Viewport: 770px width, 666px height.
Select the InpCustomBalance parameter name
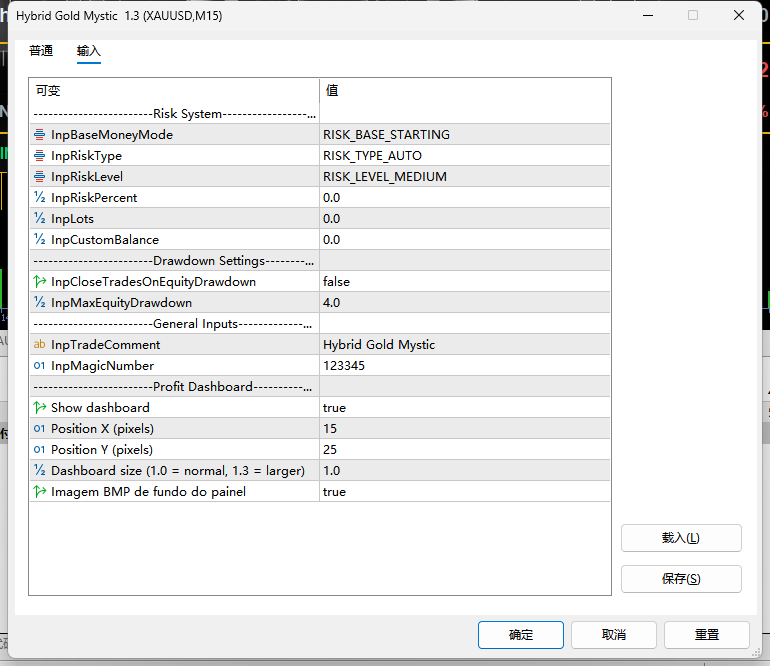point(105,240)
